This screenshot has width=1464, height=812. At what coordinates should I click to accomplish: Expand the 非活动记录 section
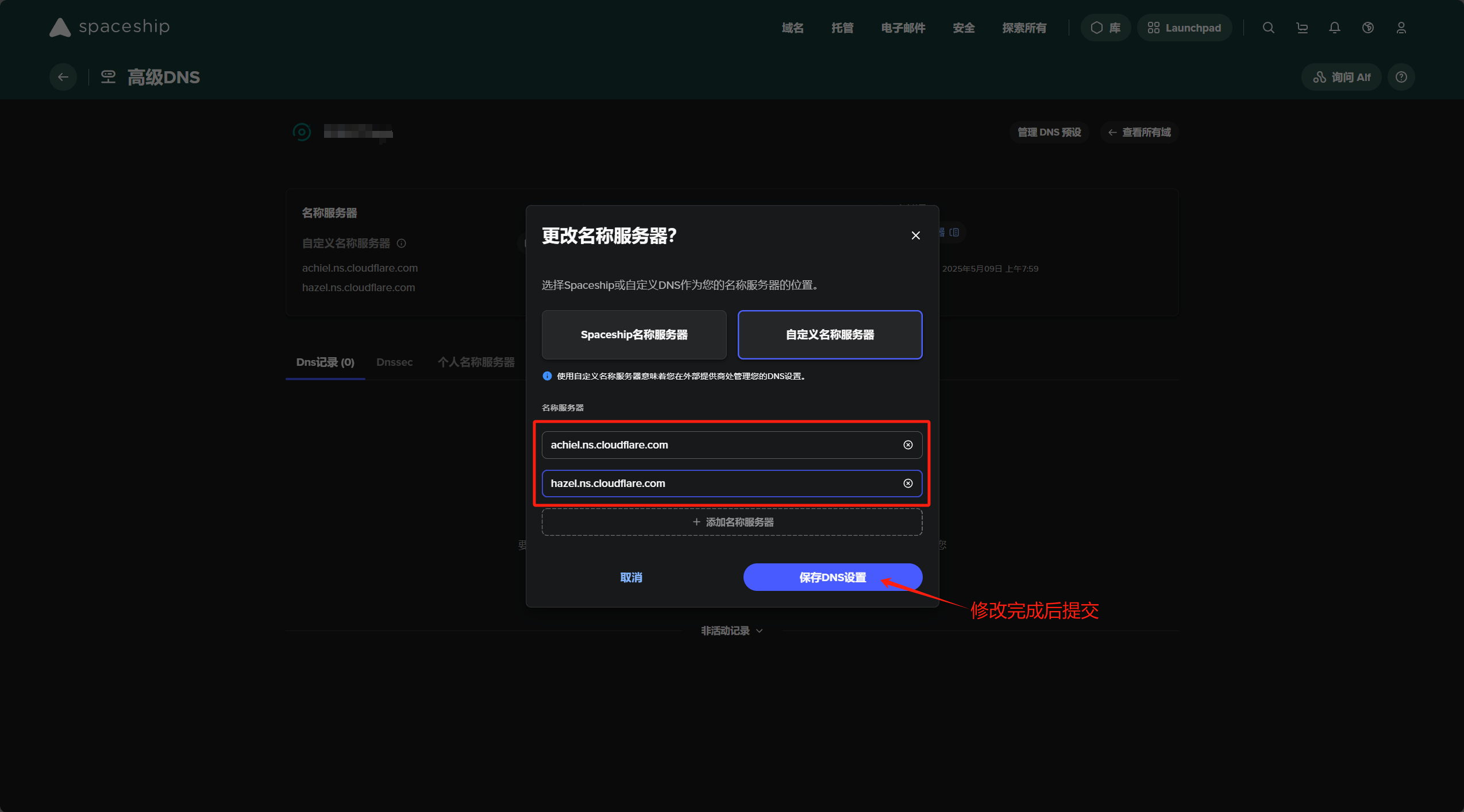click(x=731, y=631)
